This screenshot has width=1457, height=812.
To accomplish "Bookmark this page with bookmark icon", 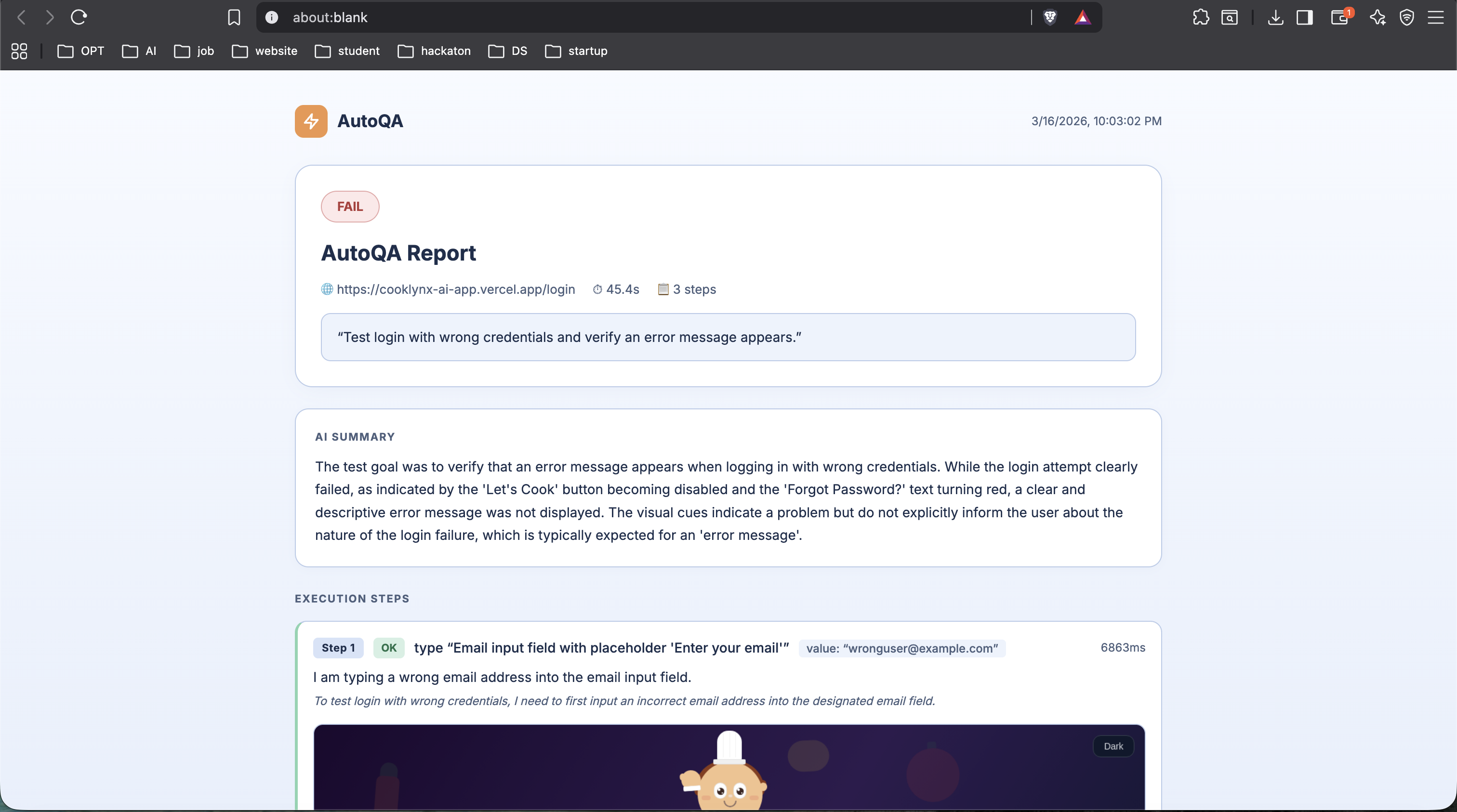I will tap(234, 17).
